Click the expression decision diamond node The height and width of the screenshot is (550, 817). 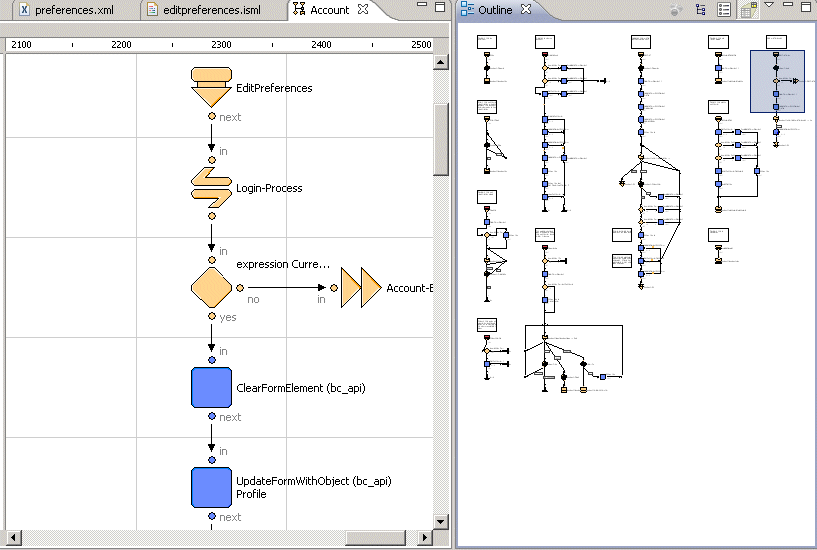(211, 287)
